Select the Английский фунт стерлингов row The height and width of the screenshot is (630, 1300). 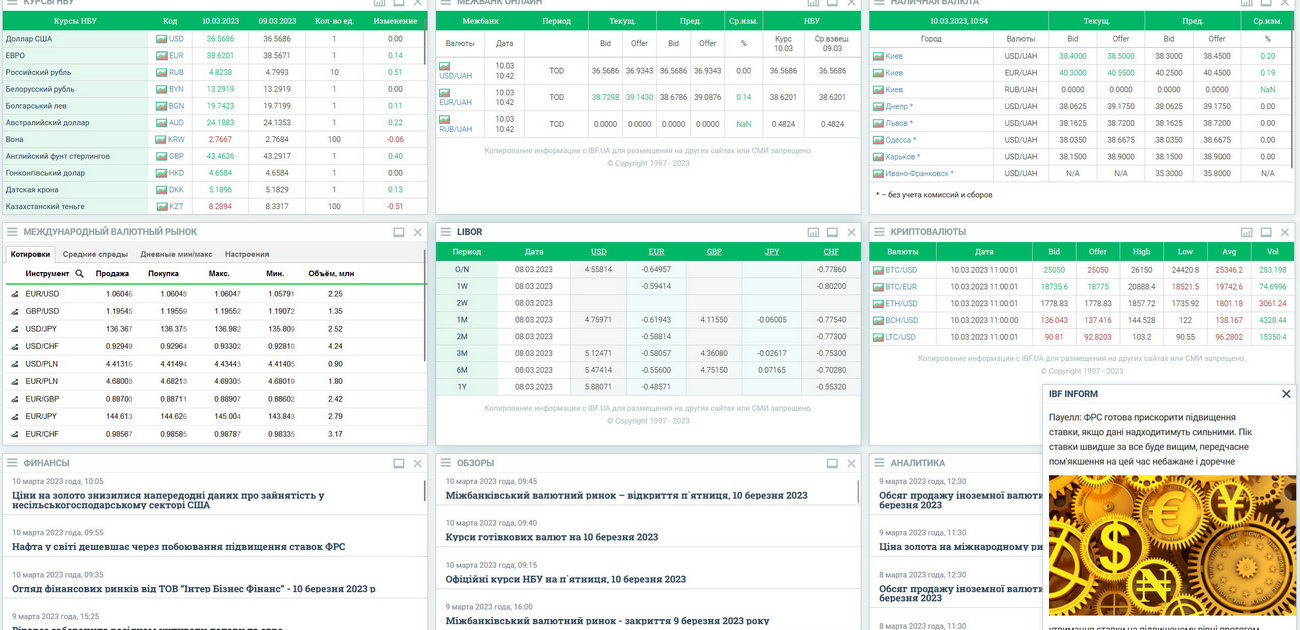pyautogui.click(x=214, y=157)
